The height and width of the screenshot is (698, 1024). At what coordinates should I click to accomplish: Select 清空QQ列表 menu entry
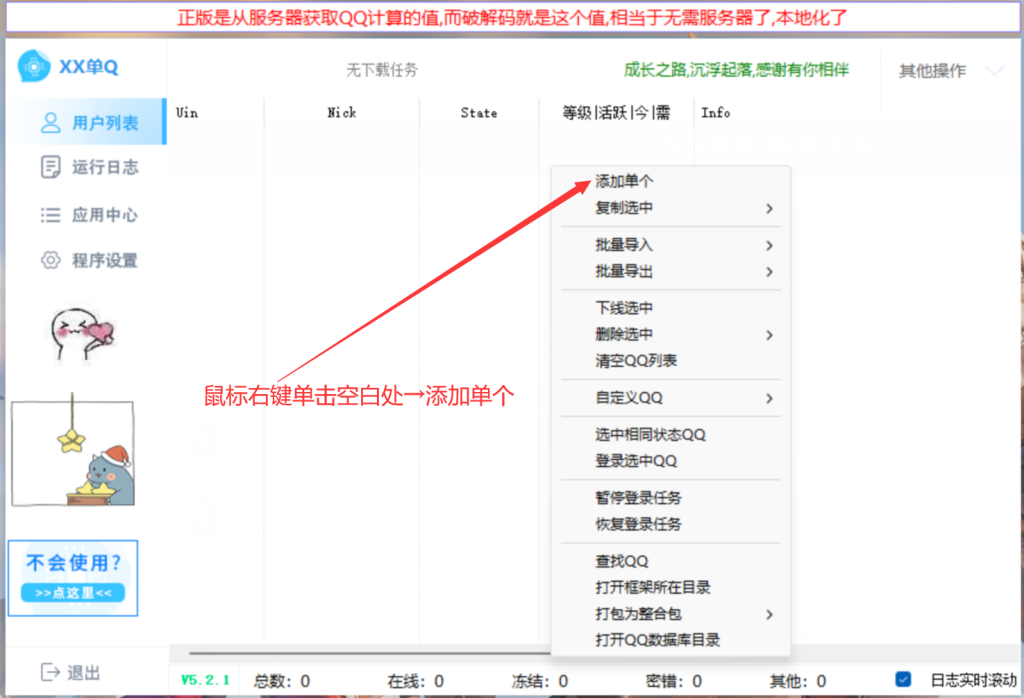(671, 360)
